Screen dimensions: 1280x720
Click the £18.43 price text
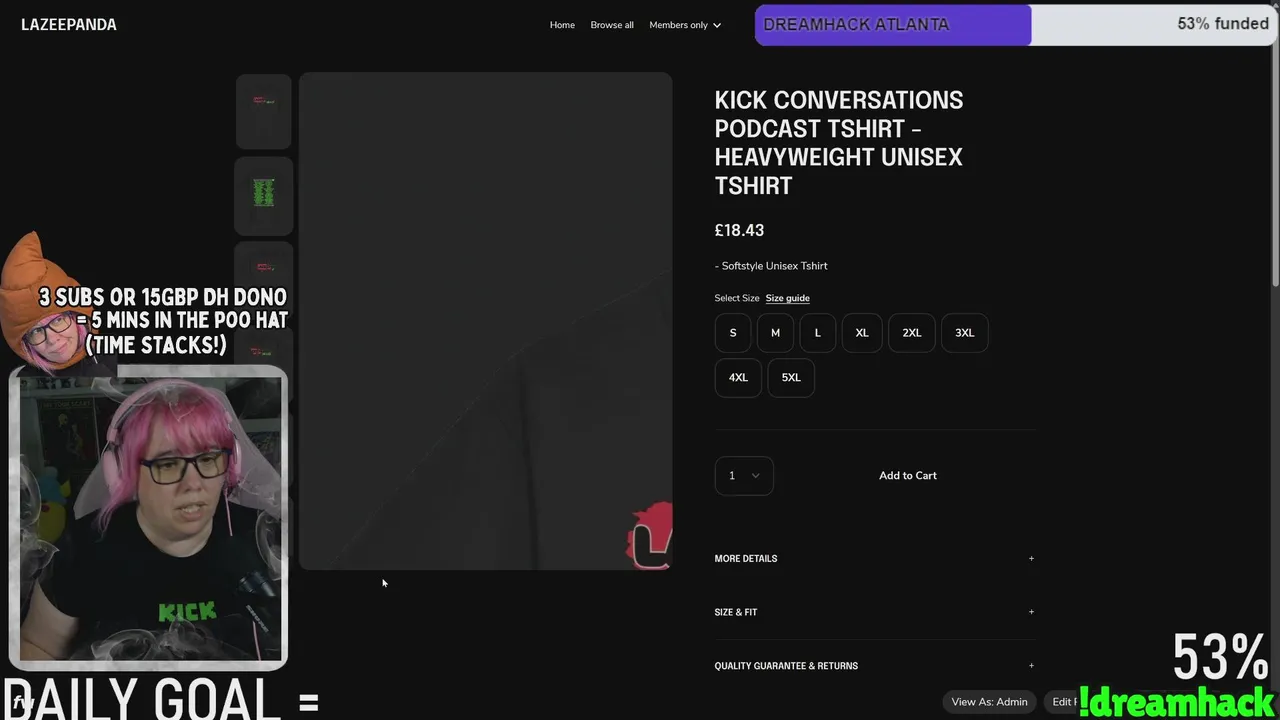click(x=739, y=230)
